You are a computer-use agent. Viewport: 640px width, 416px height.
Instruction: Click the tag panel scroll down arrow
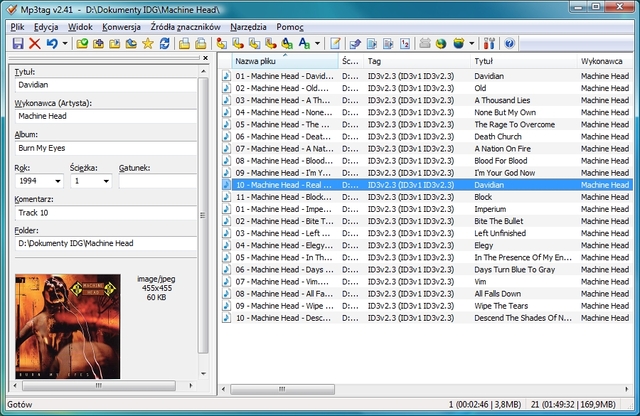pos(203,373)
